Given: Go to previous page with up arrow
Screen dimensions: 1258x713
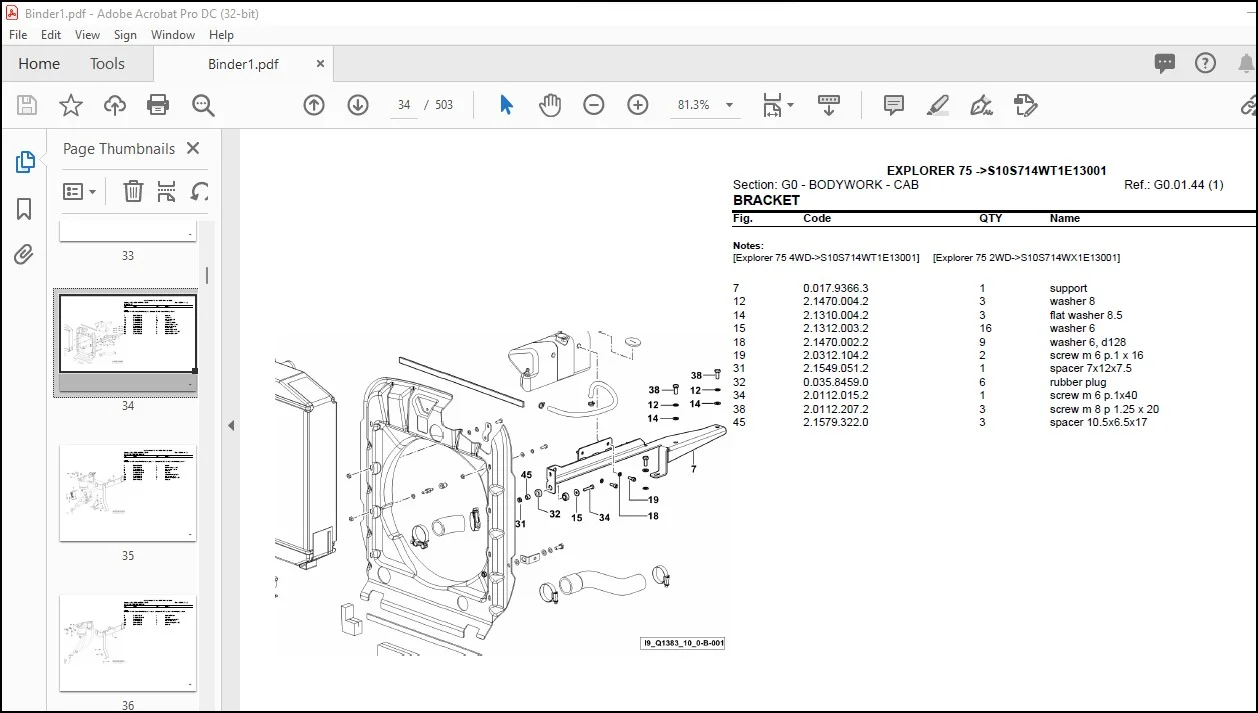Looking at the screenshot, I should click(x=314, y=105).
